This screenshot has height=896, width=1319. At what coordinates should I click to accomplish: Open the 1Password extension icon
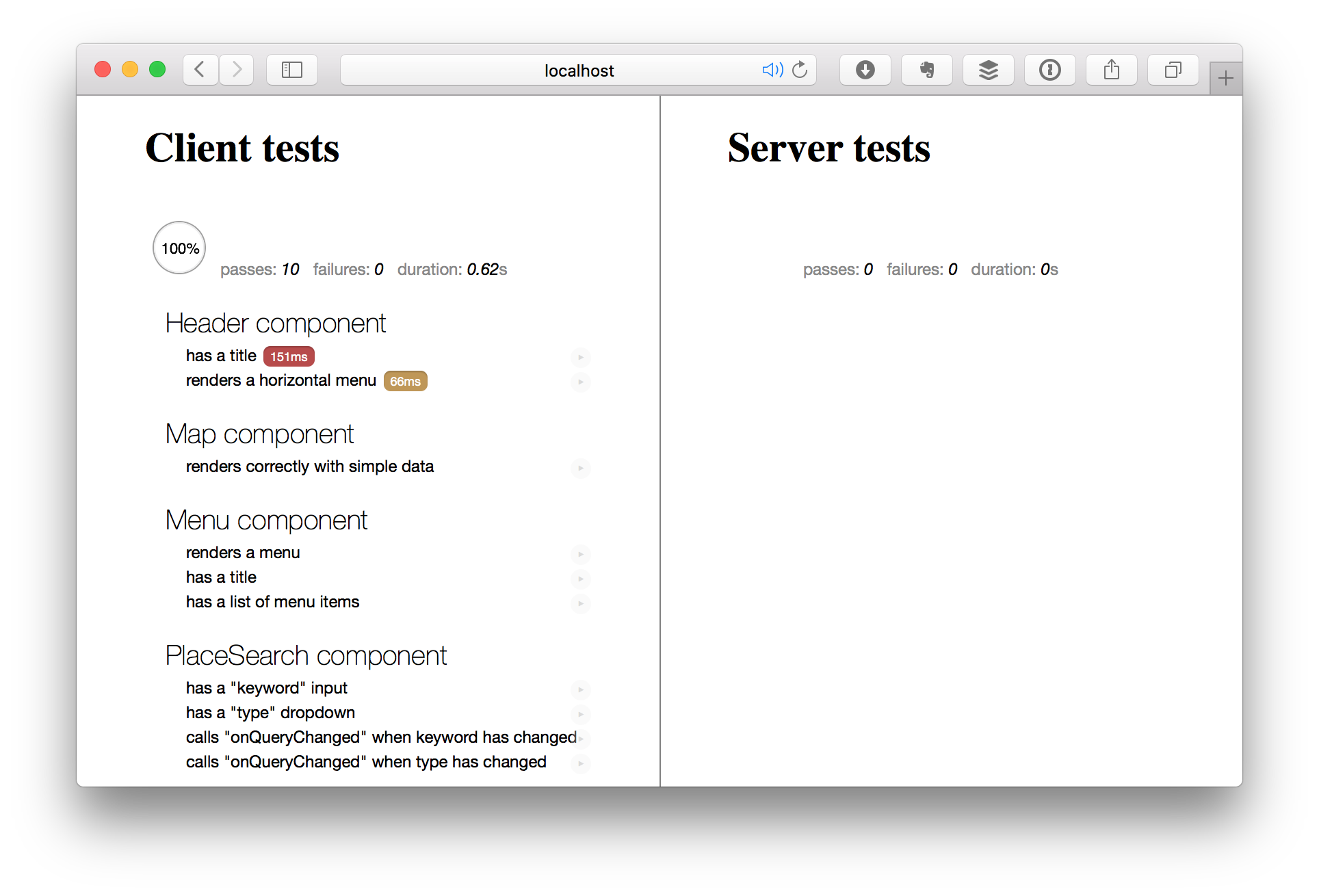click(x=1049, y=70)
